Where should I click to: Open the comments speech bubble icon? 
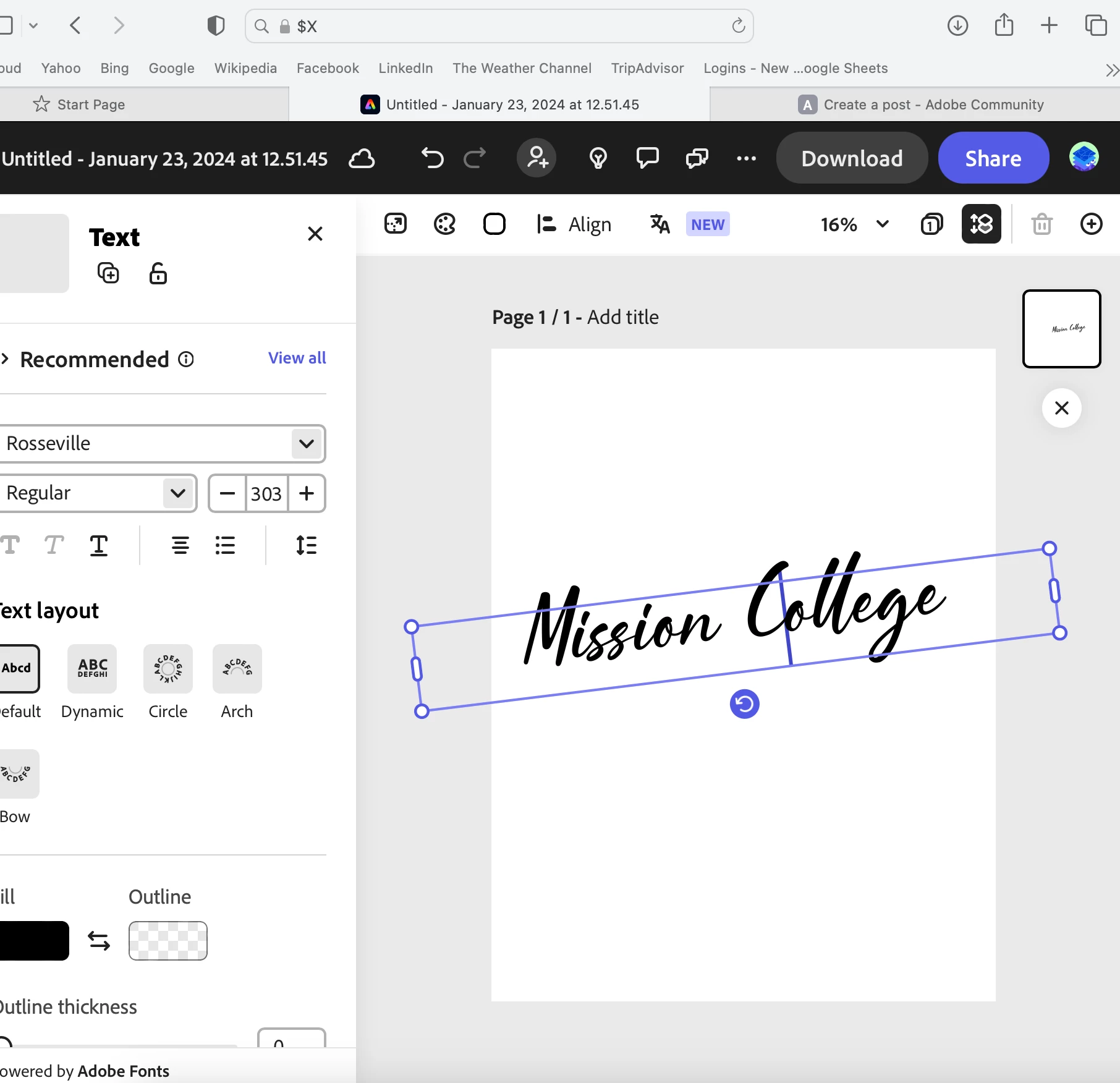(647, 158)
